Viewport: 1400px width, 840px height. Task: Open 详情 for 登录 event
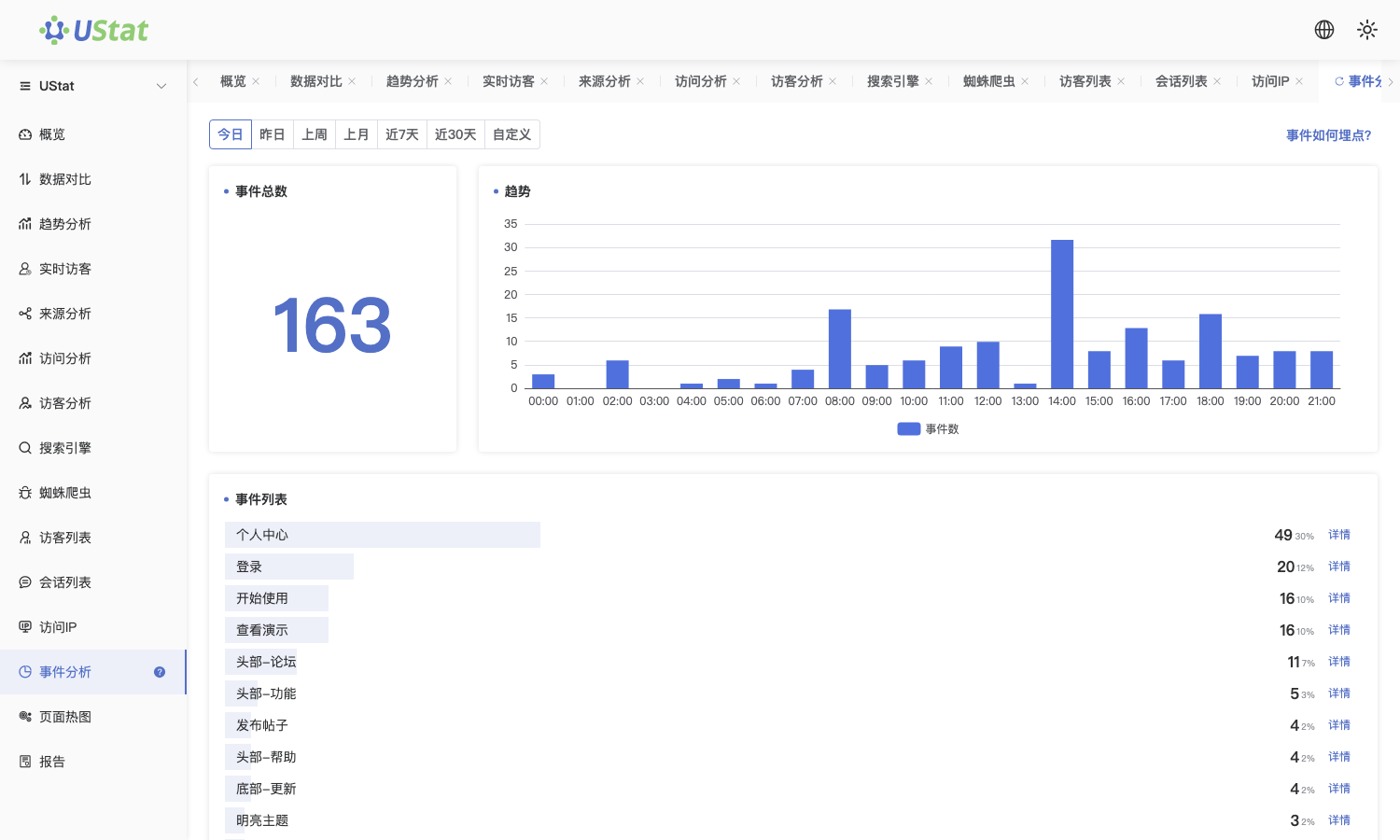tap(1339, 567)
